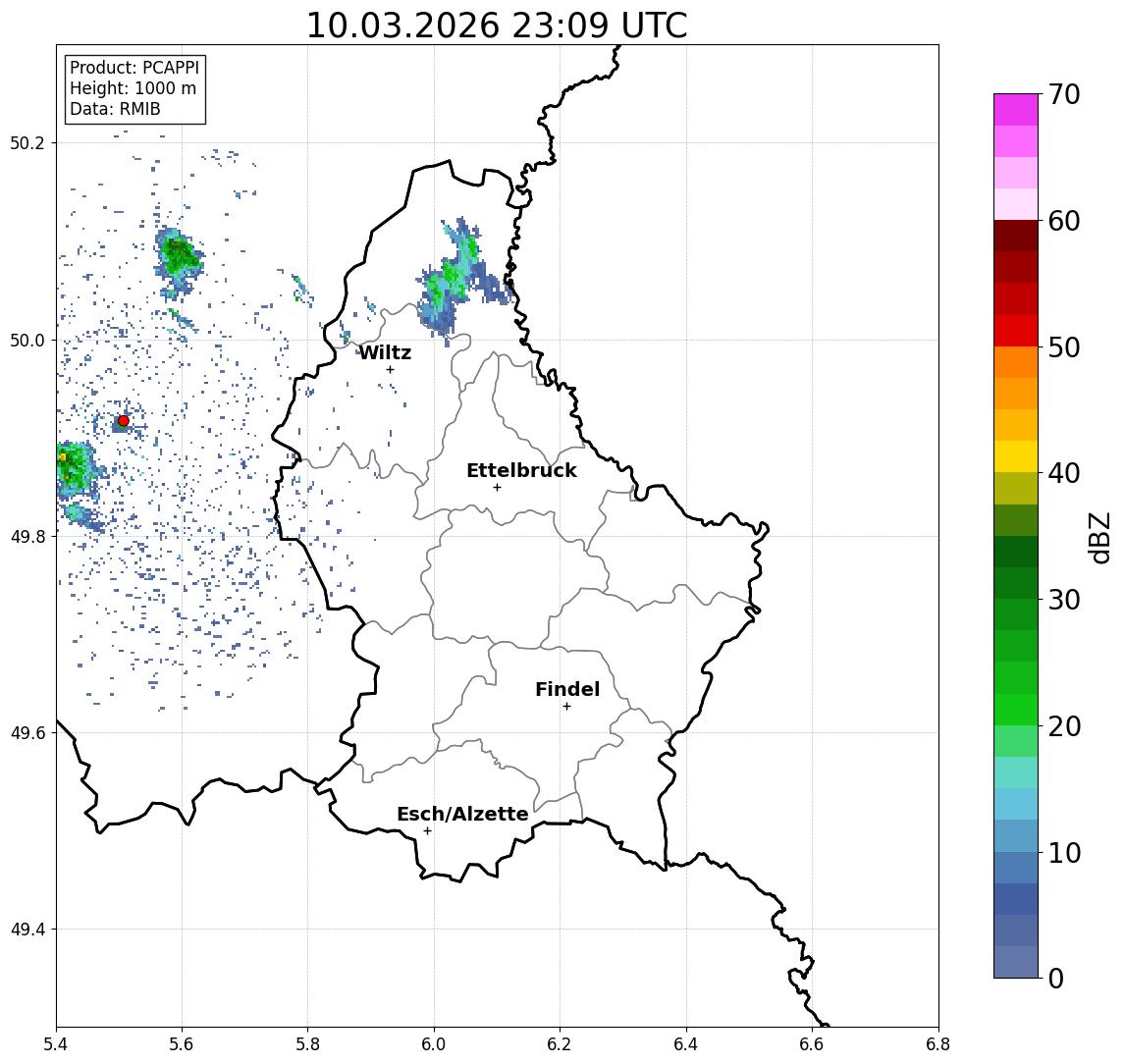
Task: Click the 0 value on the colorbar
Action: (x=1056, y=978)
